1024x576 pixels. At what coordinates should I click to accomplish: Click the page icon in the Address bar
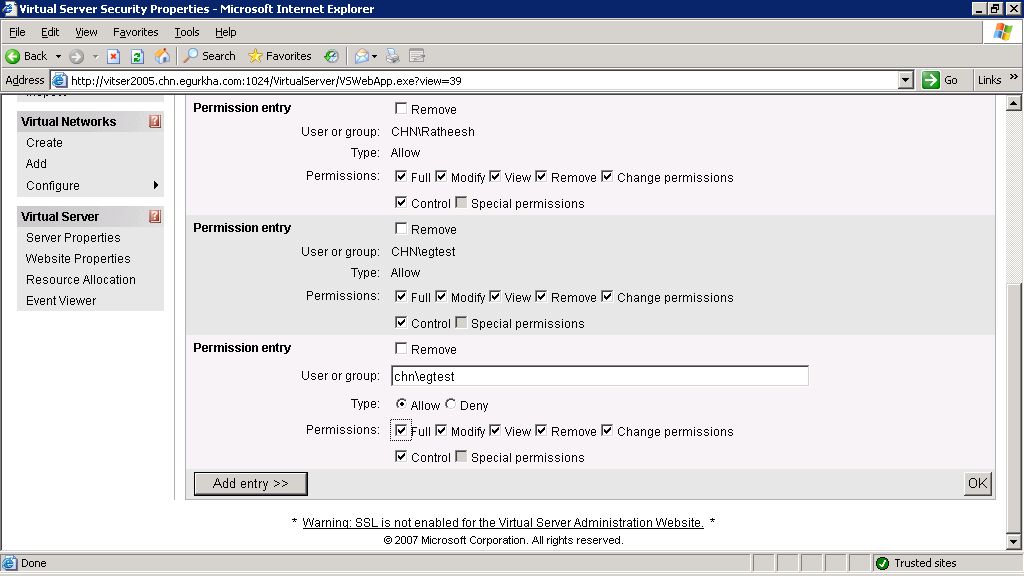pos(59,80)
